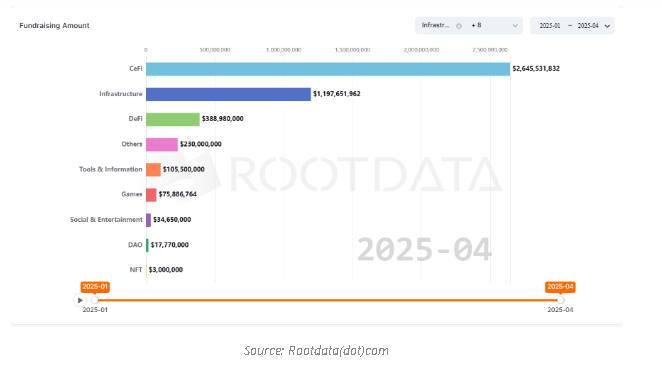Click the left timeline slider handle
662x370 pixels.
pos(95,300)
